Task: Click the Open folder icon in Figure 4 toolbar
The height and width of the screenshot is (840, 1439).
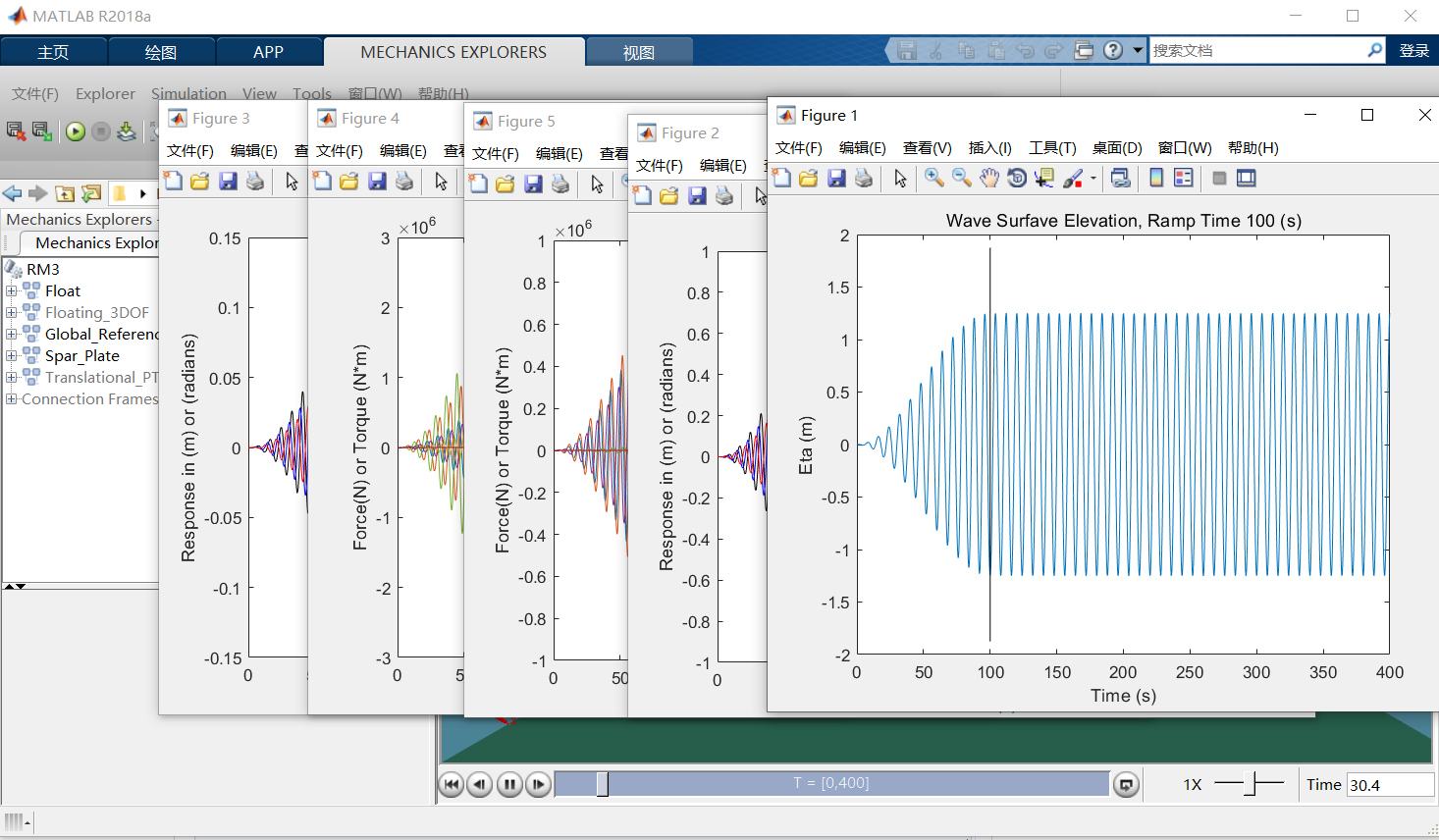Action: click(349, 181)
